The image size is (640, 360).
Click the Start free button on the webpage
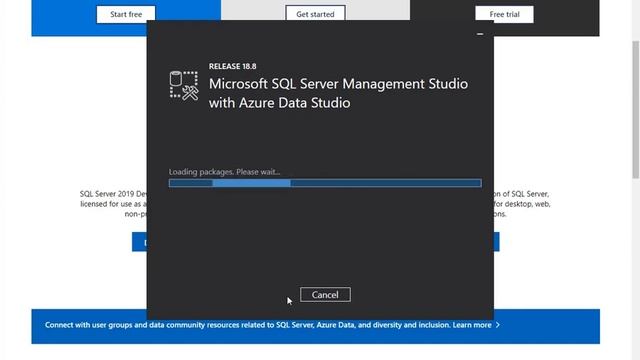(x=126, y=14)
